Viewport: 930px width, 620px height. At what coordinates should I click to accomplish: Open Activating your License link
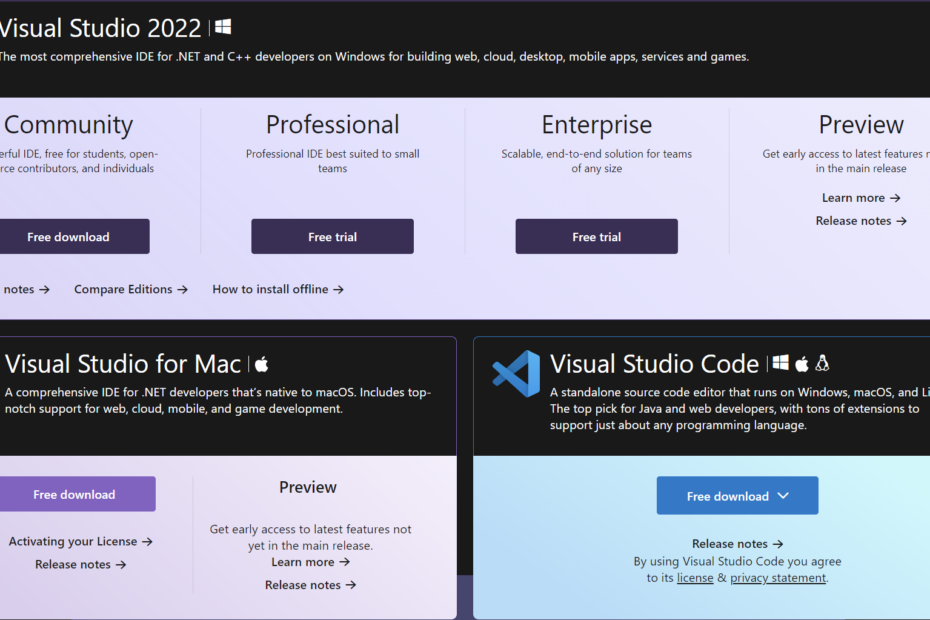click(x=73, y=541)
